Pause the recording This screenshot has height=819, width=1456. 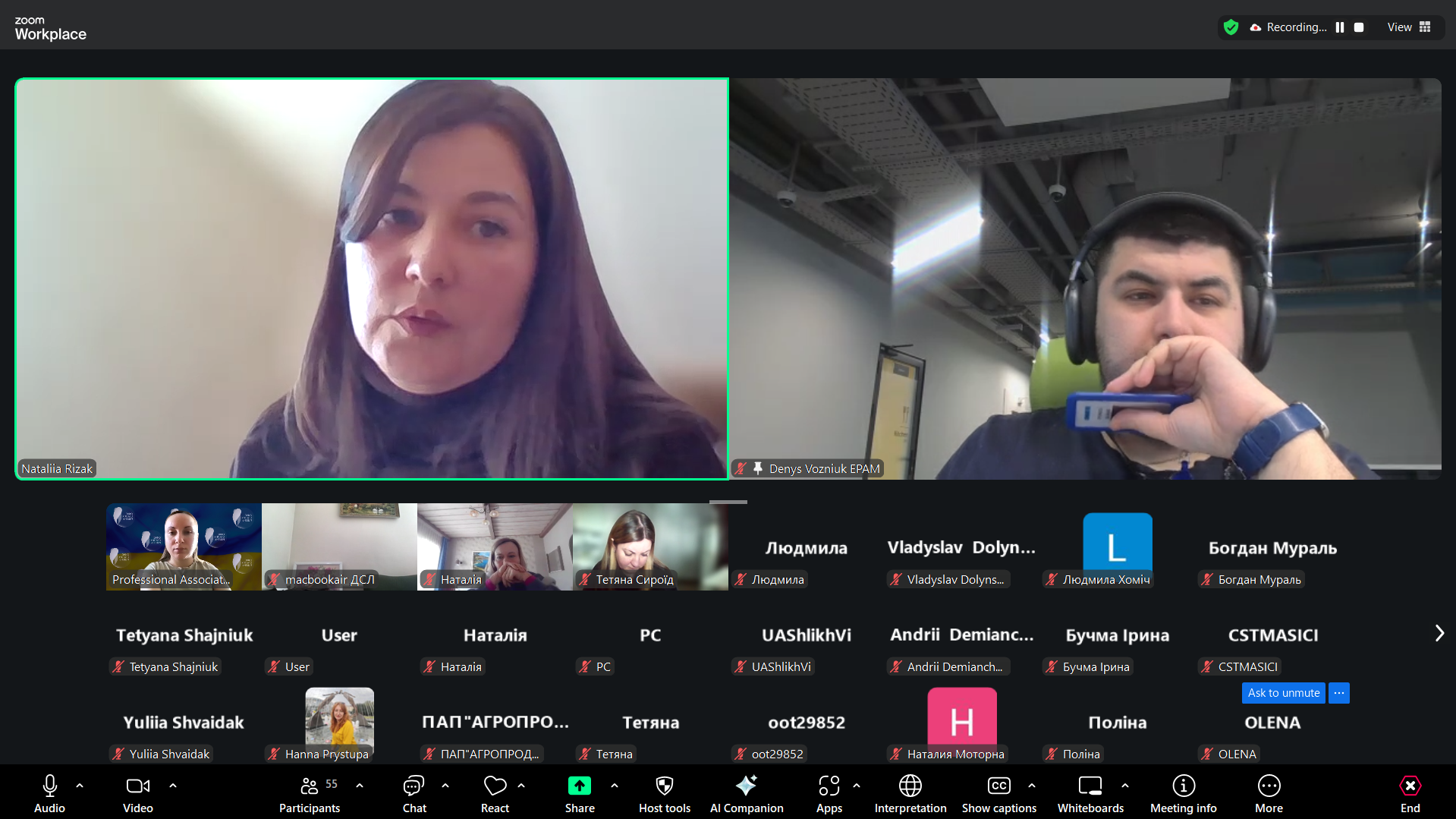point(1340,27)
